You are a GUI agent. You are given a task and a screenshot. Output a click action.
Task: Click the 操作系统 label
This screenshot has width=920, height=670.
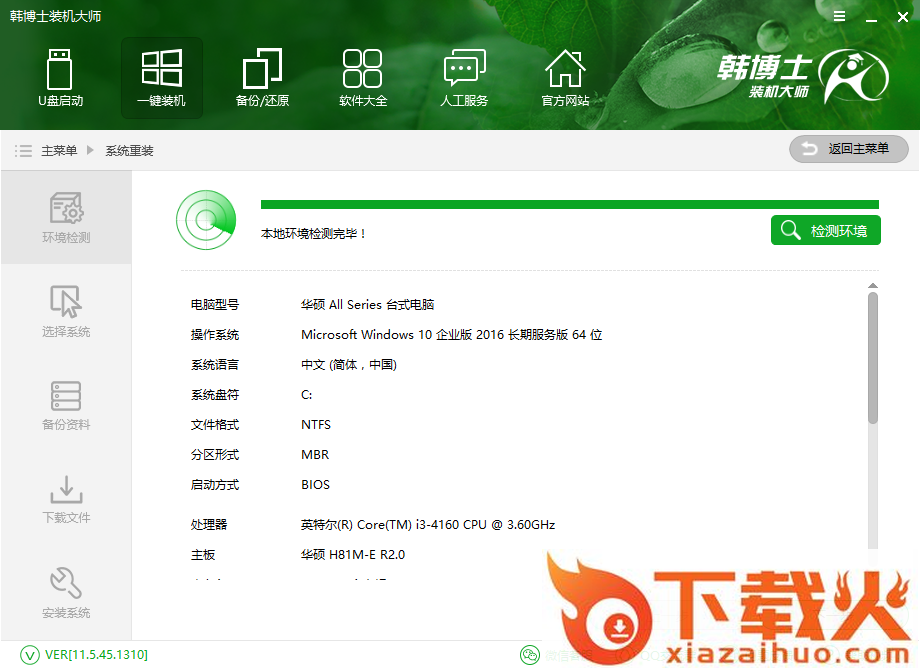point(215,334)
